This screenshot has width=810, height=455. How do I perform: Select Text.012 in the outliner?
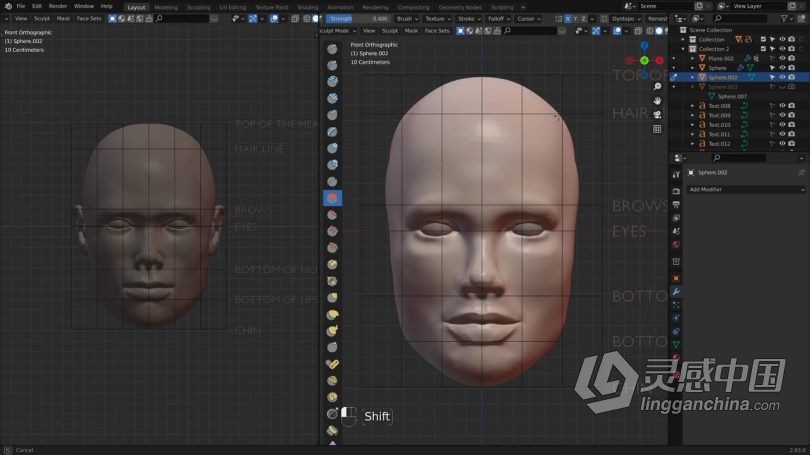[x=719, y=144]
